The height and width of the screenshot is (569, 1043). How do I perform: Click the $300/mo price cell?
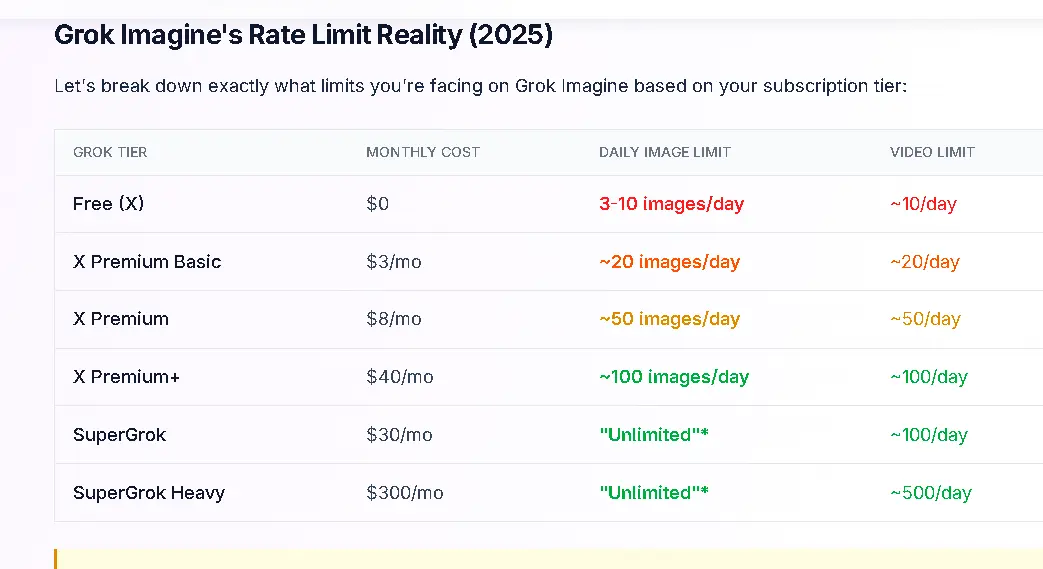click(x=404, y=492)
